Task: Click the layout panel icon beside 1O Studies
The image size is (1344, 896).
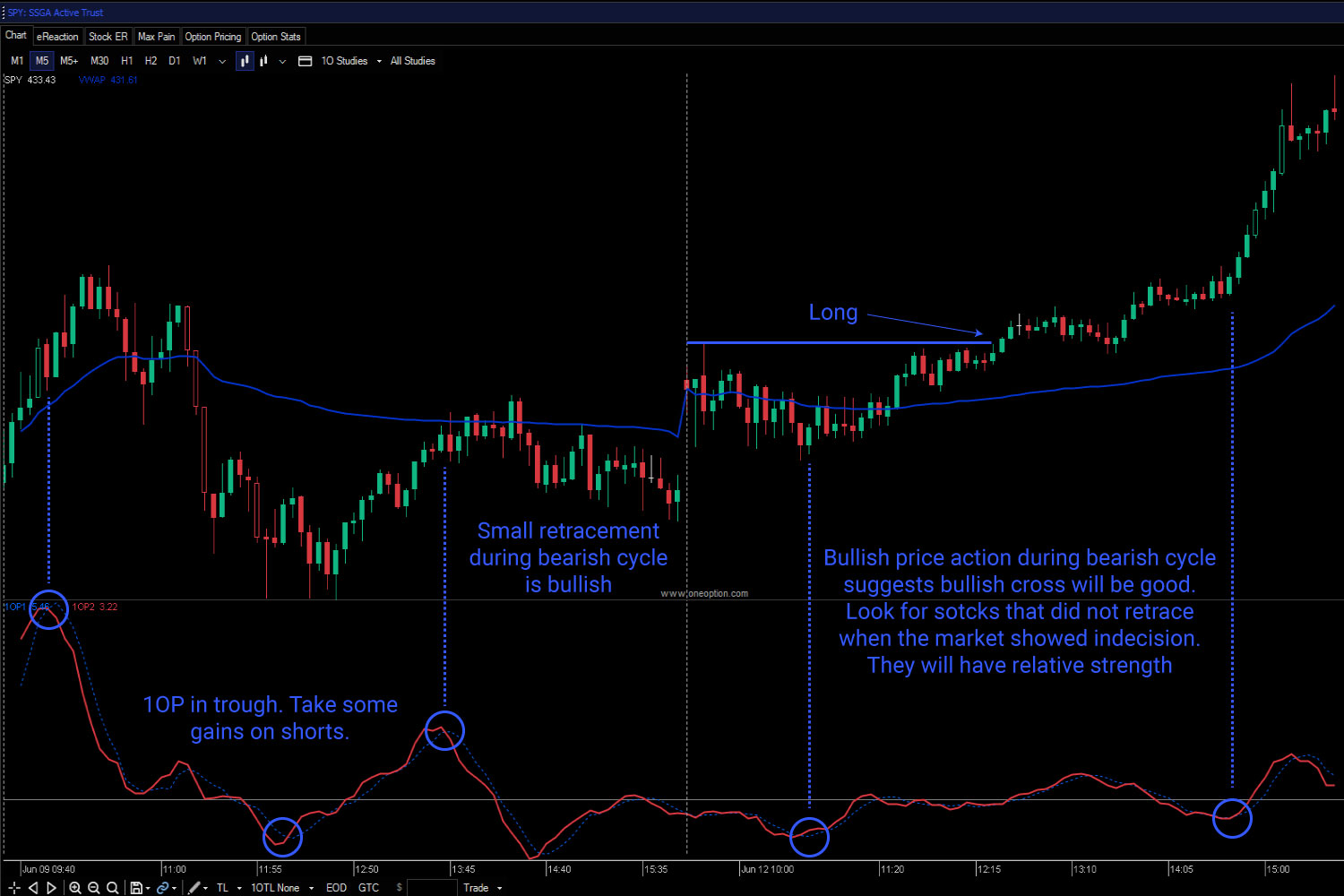Action: [x=305, y=60]
